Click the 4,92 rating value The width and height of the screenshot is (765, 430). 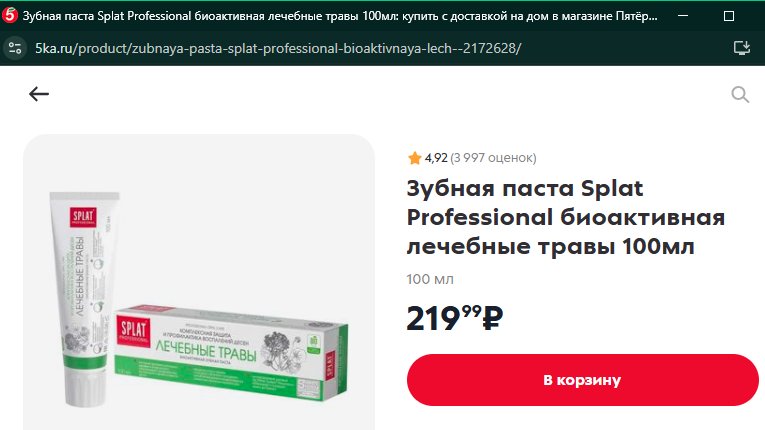(436, 158)
